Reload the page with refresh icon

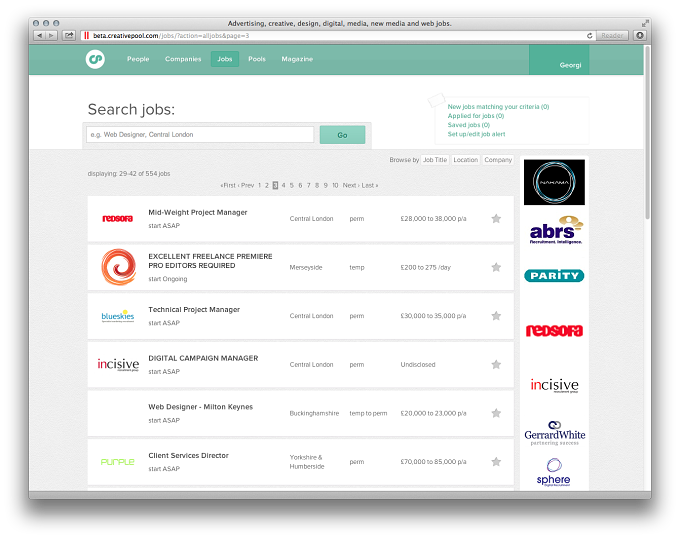tap(589, 36)
